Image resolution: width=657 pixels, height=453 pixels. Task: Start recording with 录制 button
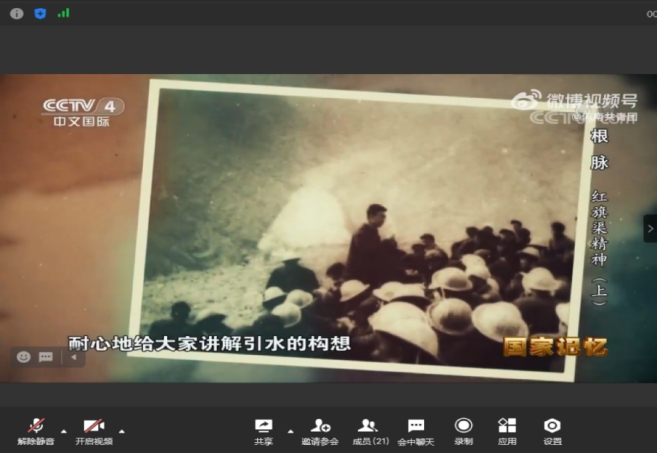point(463,430)
